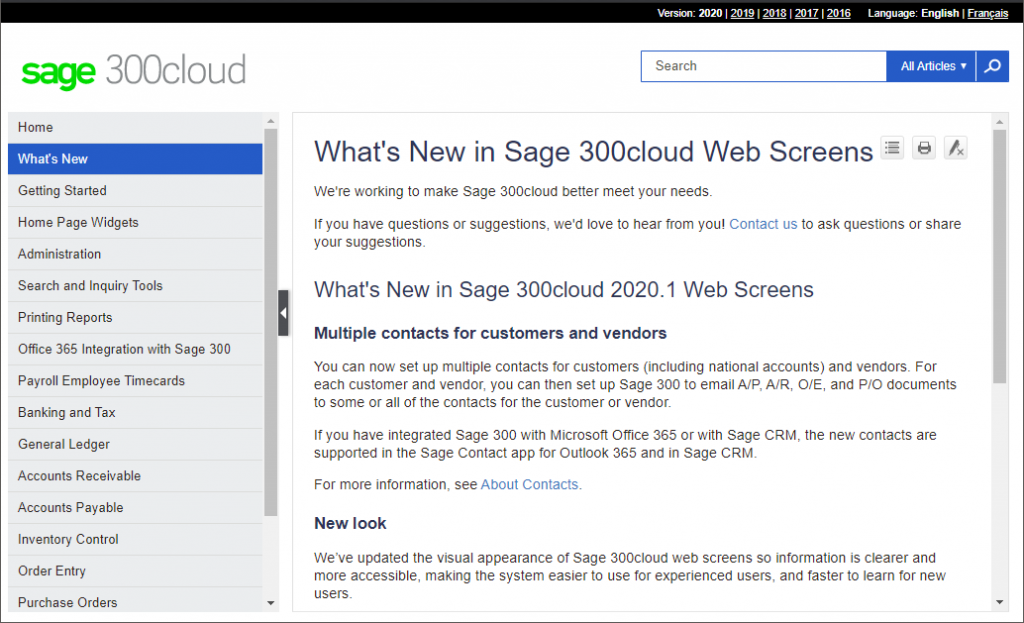The image size is (1024, 623).
Task: Select What's New in the sidebar
Action: click(x=135, y=159)
